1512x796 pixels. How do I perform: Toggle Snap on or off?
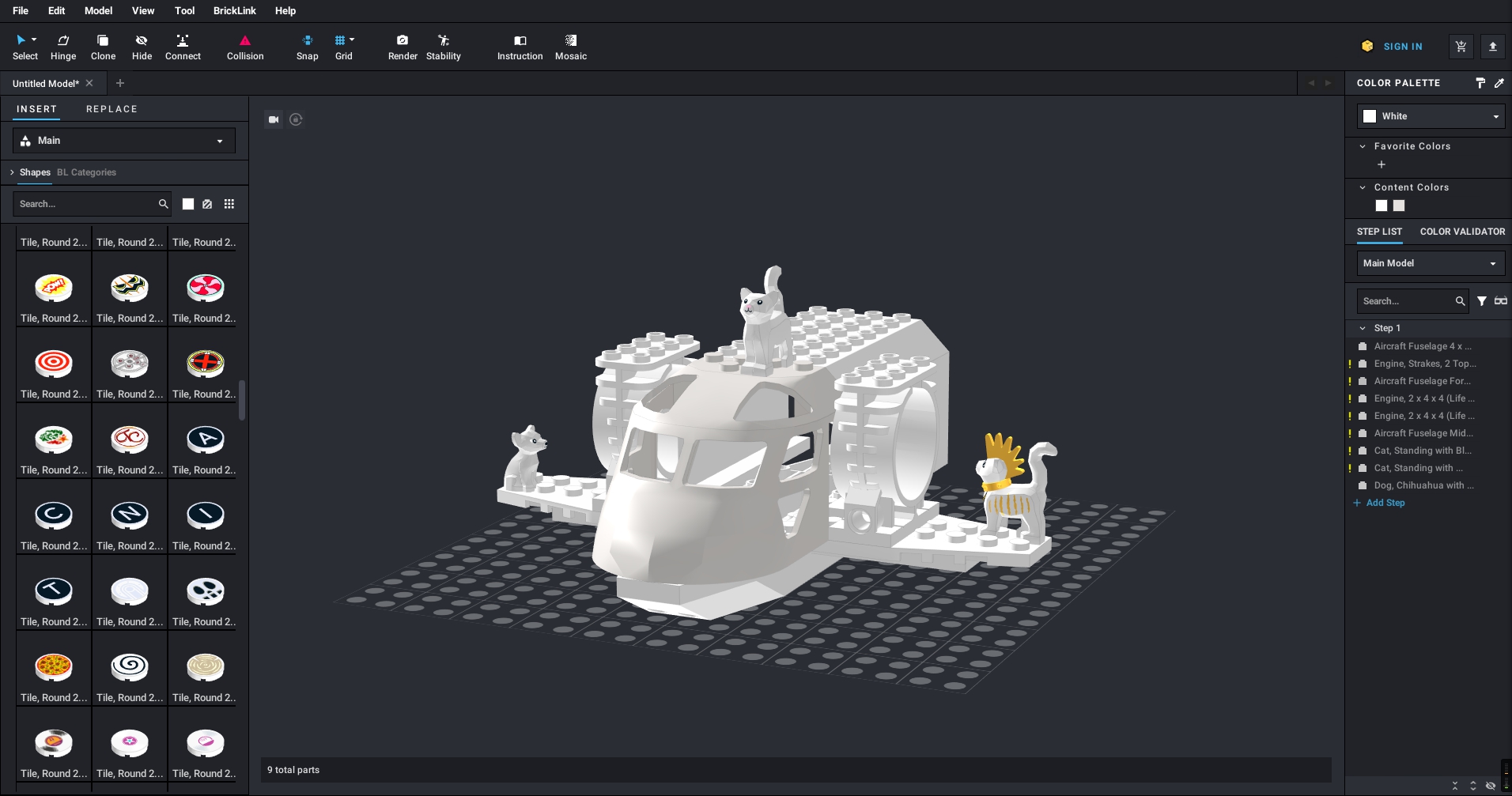click(308, 45)
